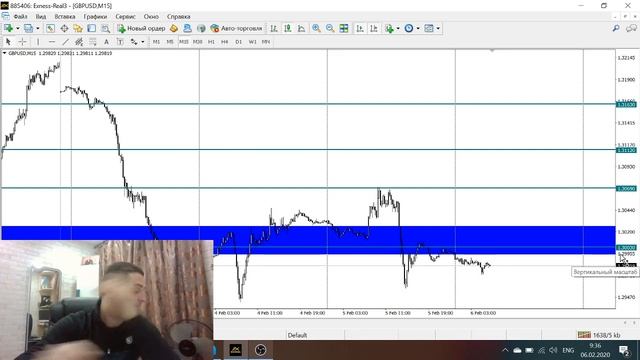Select the horizontal line tool
This screenshot has height=360, width=640.
click(51, 42)
